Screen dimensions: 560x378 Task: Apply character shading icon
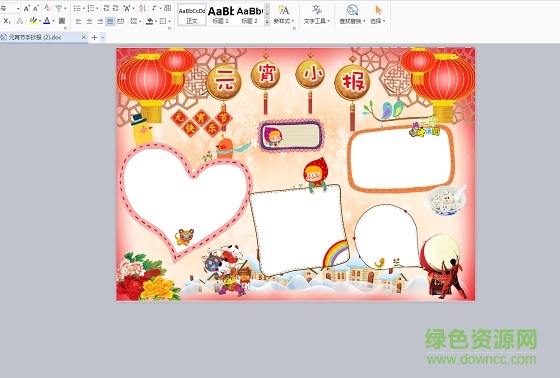pyautogui.click(x=62, y=21)
